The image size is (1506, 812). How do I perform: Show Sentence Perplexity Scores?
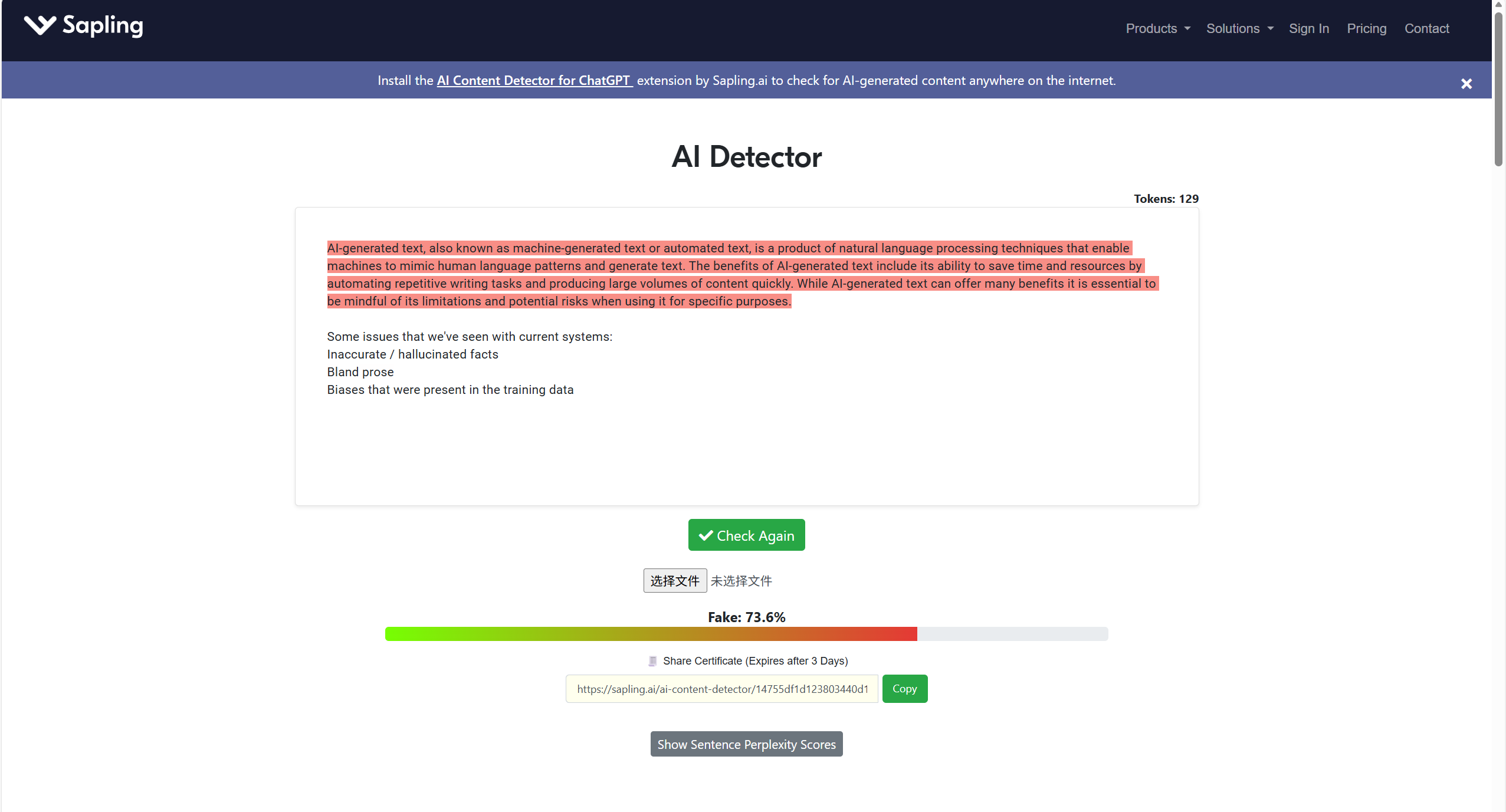(x=746, y=744)
